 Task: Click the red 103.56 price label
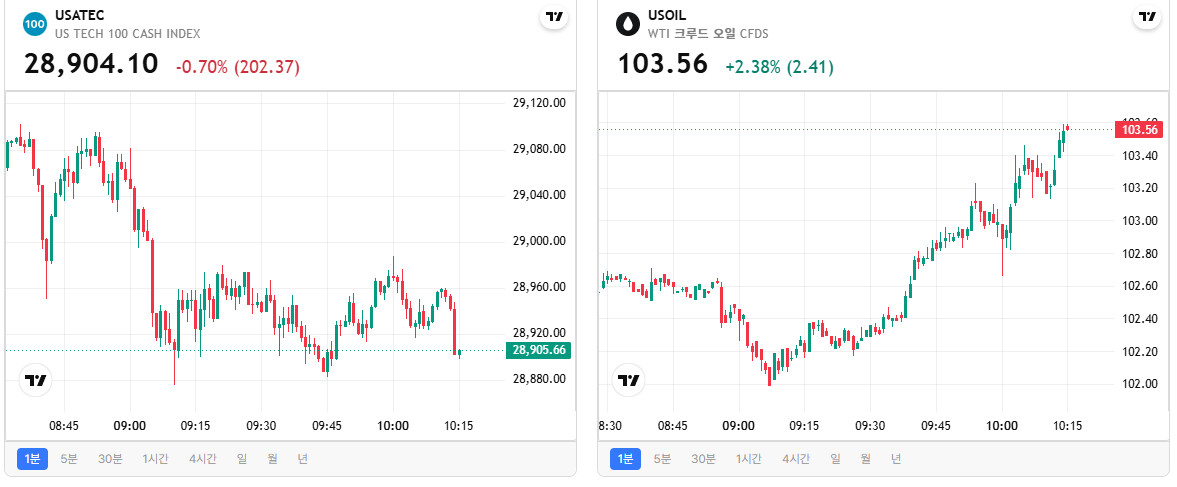click(x=1141, y=130)
